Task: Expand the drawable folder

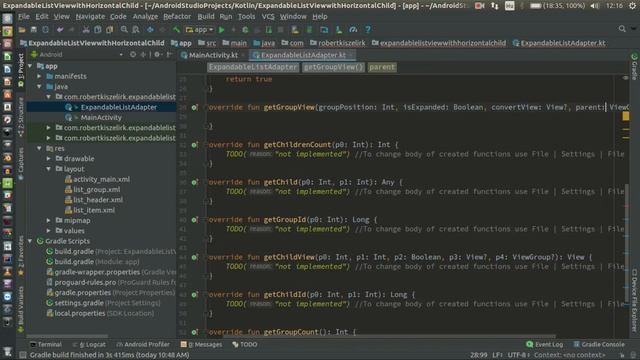Action: [49, 159]
